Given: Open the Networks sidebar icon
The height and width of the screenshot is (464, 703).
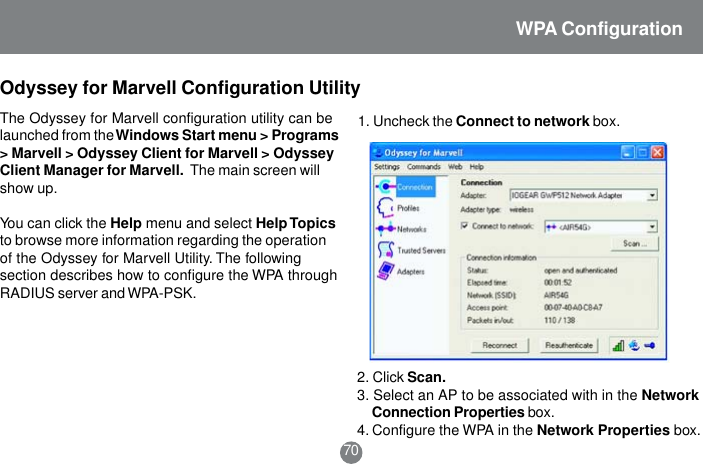Looking at the screenshot, I should 385,229.
